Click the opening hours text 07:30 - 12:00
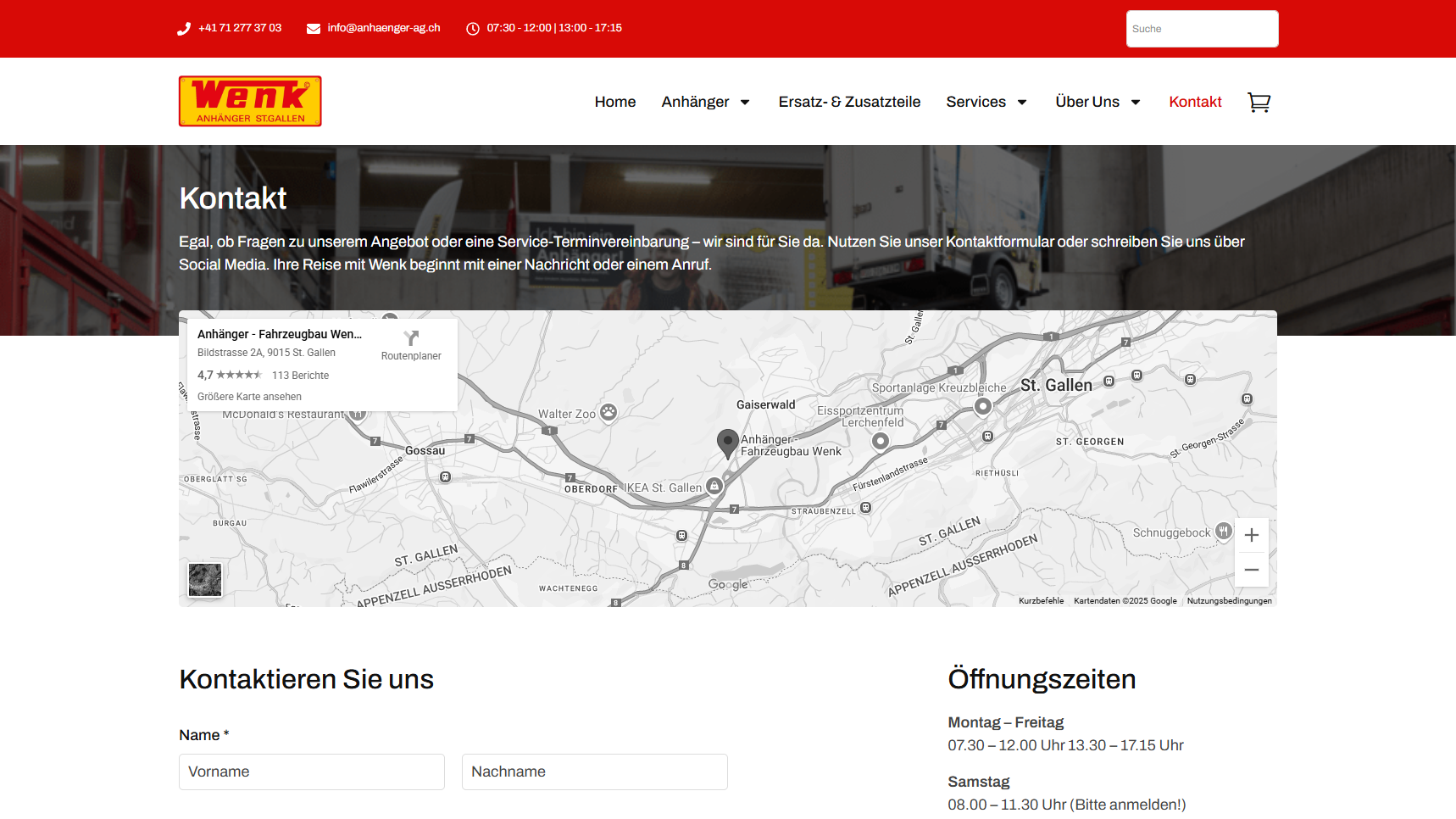The width and height of the screenshot is (1456, 819). tap(519, 28)
